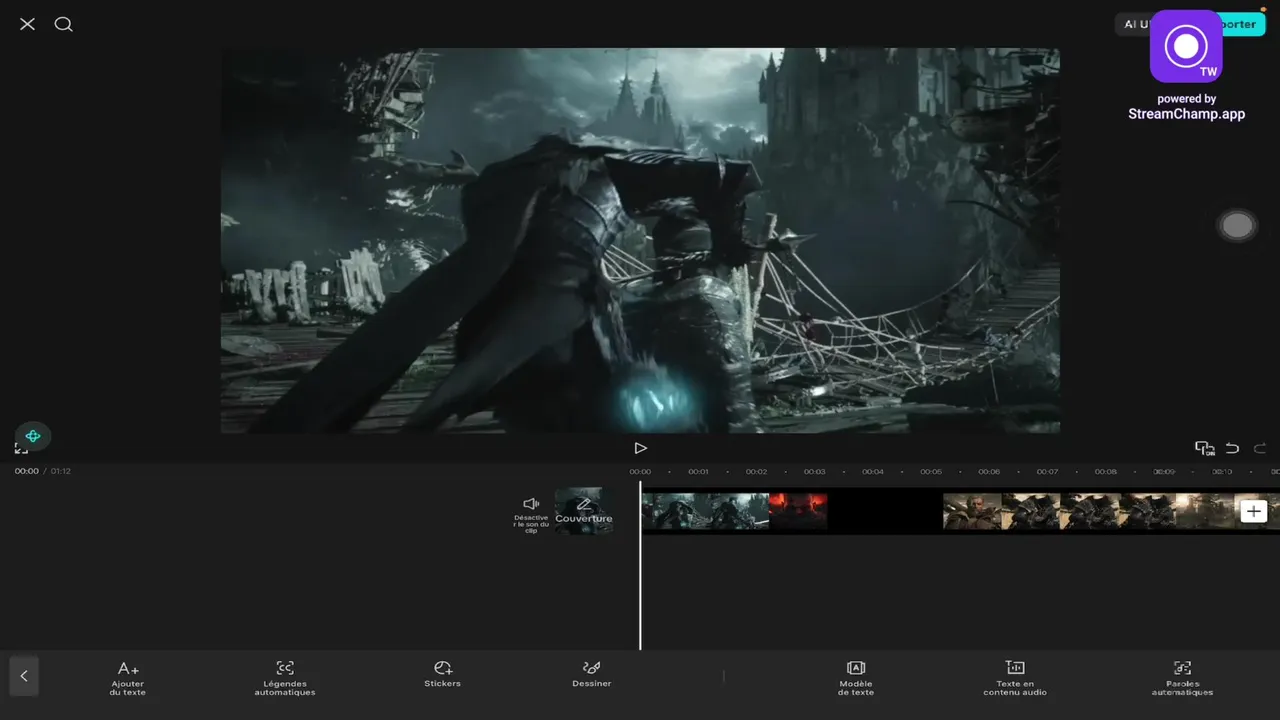Click the video preview canvas
Viewport: 1280px width, 720px height.
(640, 240)
